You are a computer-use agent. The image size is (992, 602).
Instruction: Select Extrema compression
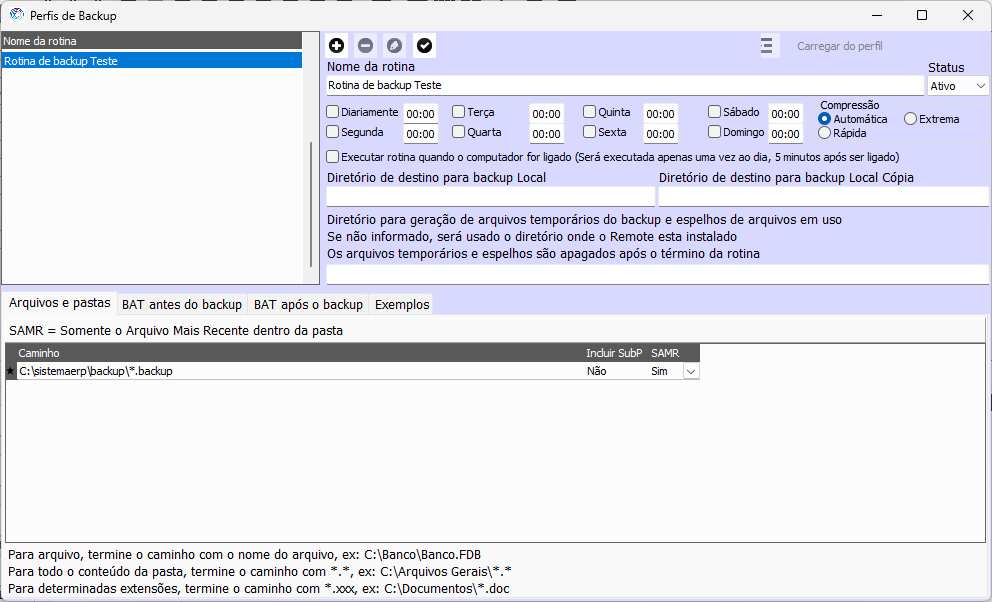(x=910, y=119)
